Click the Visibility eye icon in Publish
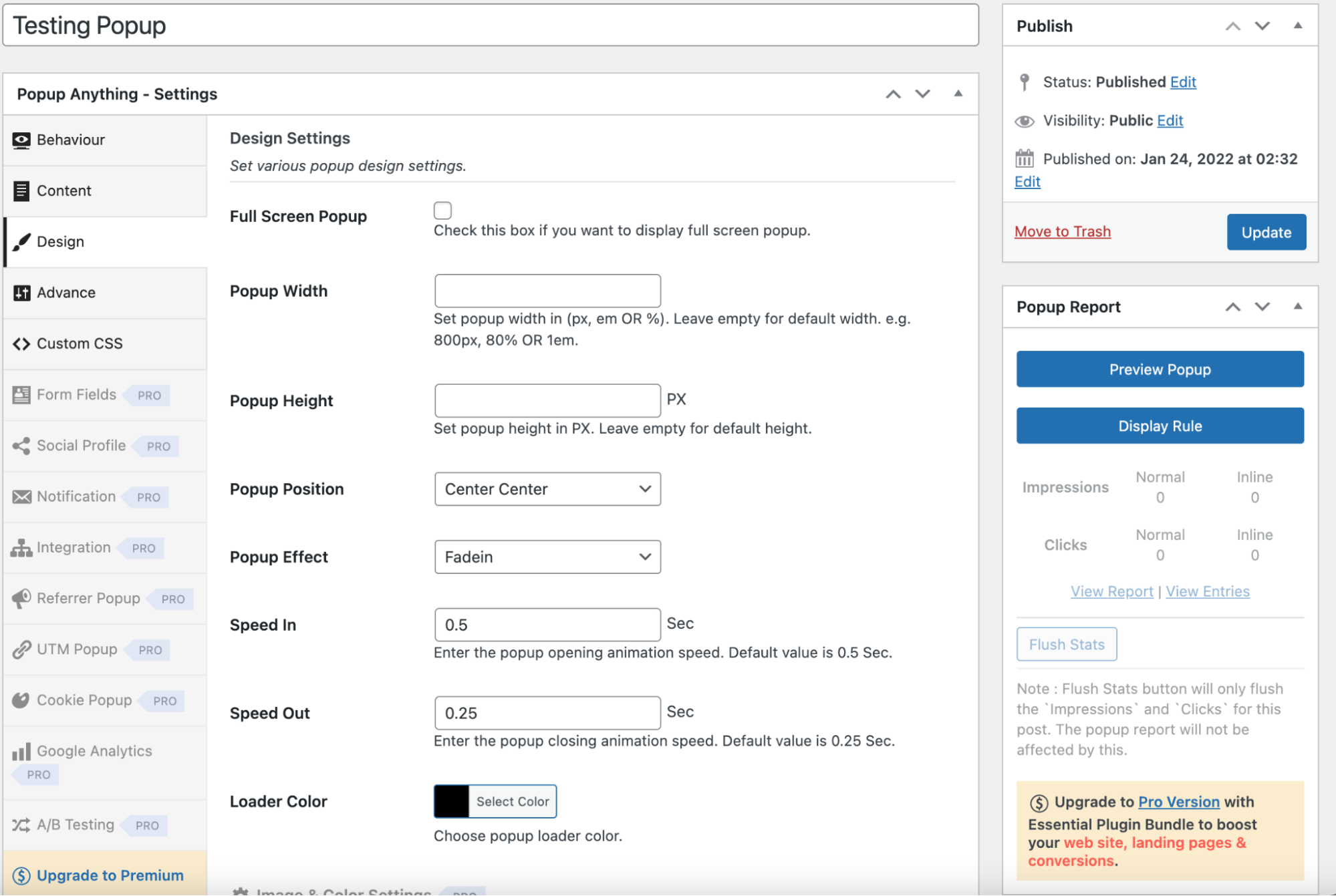Viewport: 1336px width, 896px height. [x=1025, y=121]
